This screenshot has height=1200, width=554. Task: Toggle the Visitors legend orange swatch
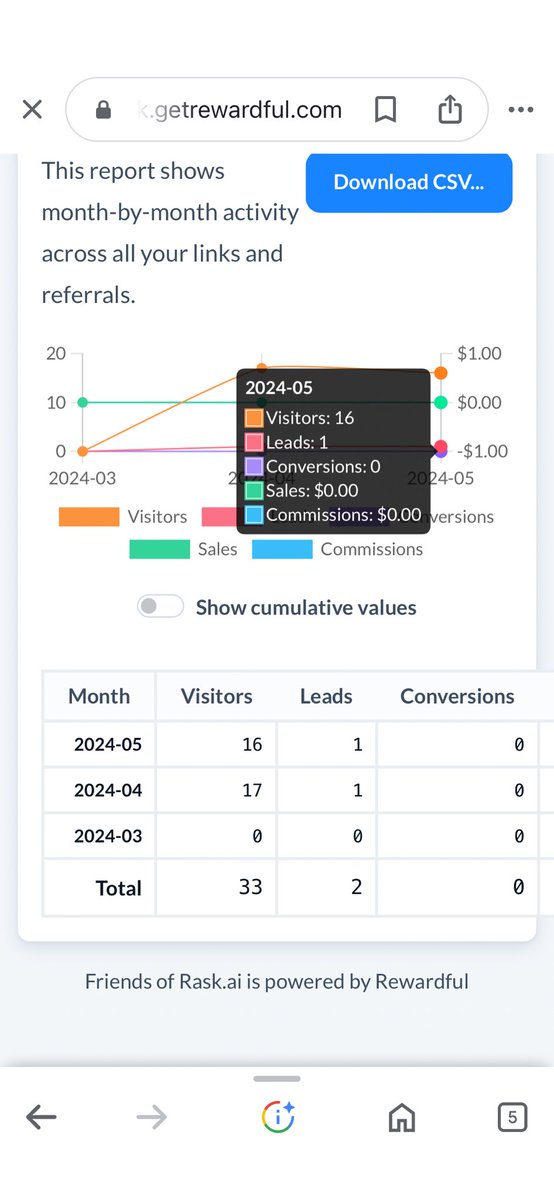[x=89, y=517]
